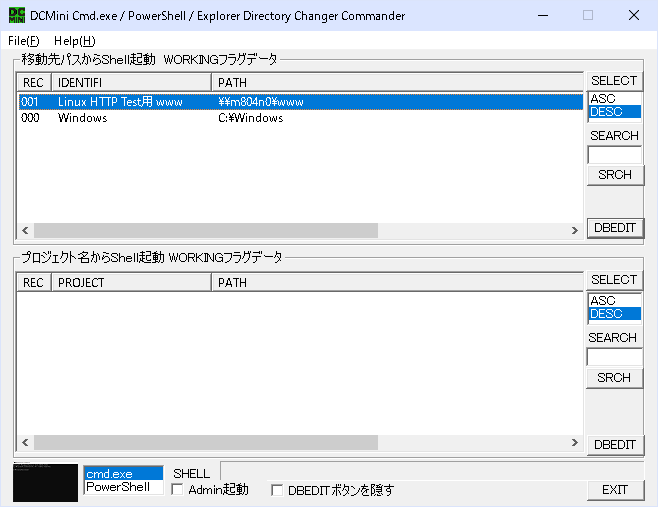Toggle the DBEDITボタンを隠す checkbox

277,490
